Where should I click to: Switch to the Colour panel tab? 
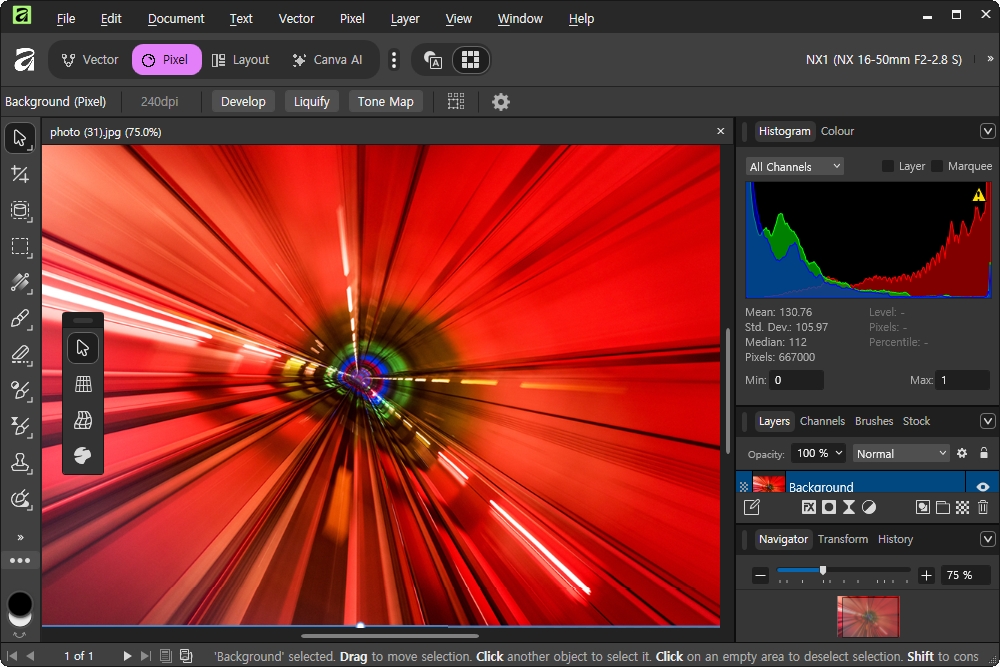(837, 131)
